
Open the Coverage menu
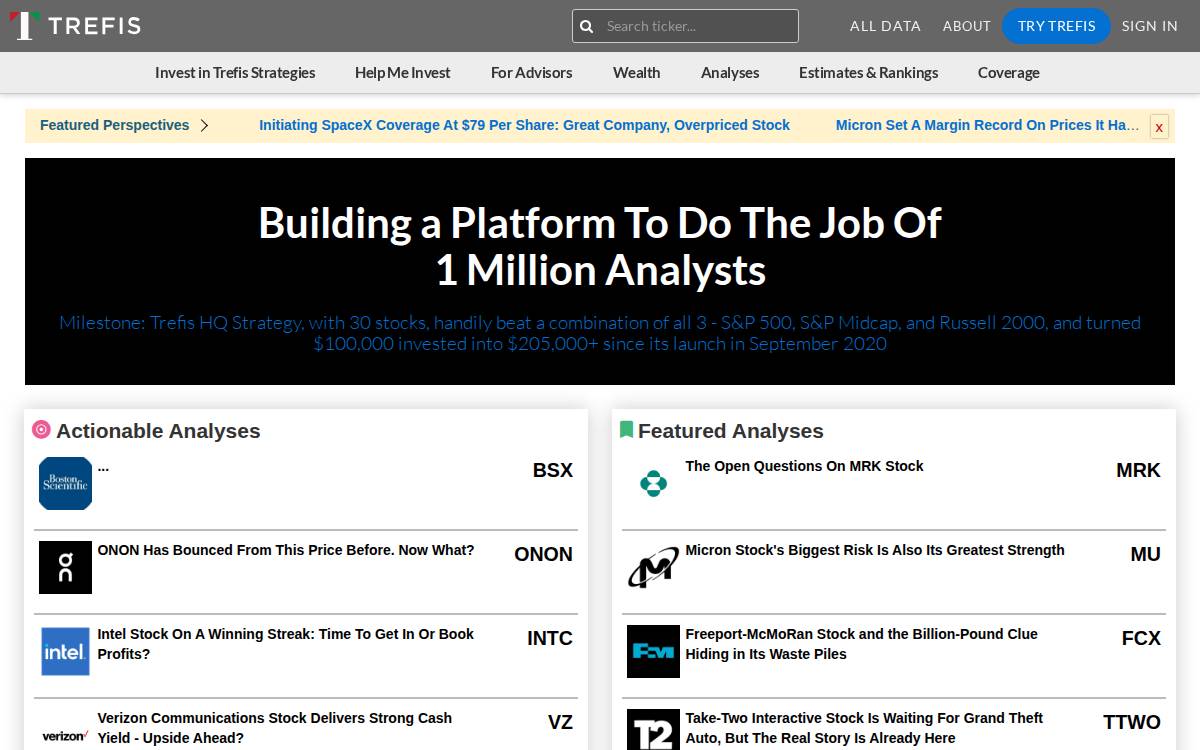click(1009, 73)
